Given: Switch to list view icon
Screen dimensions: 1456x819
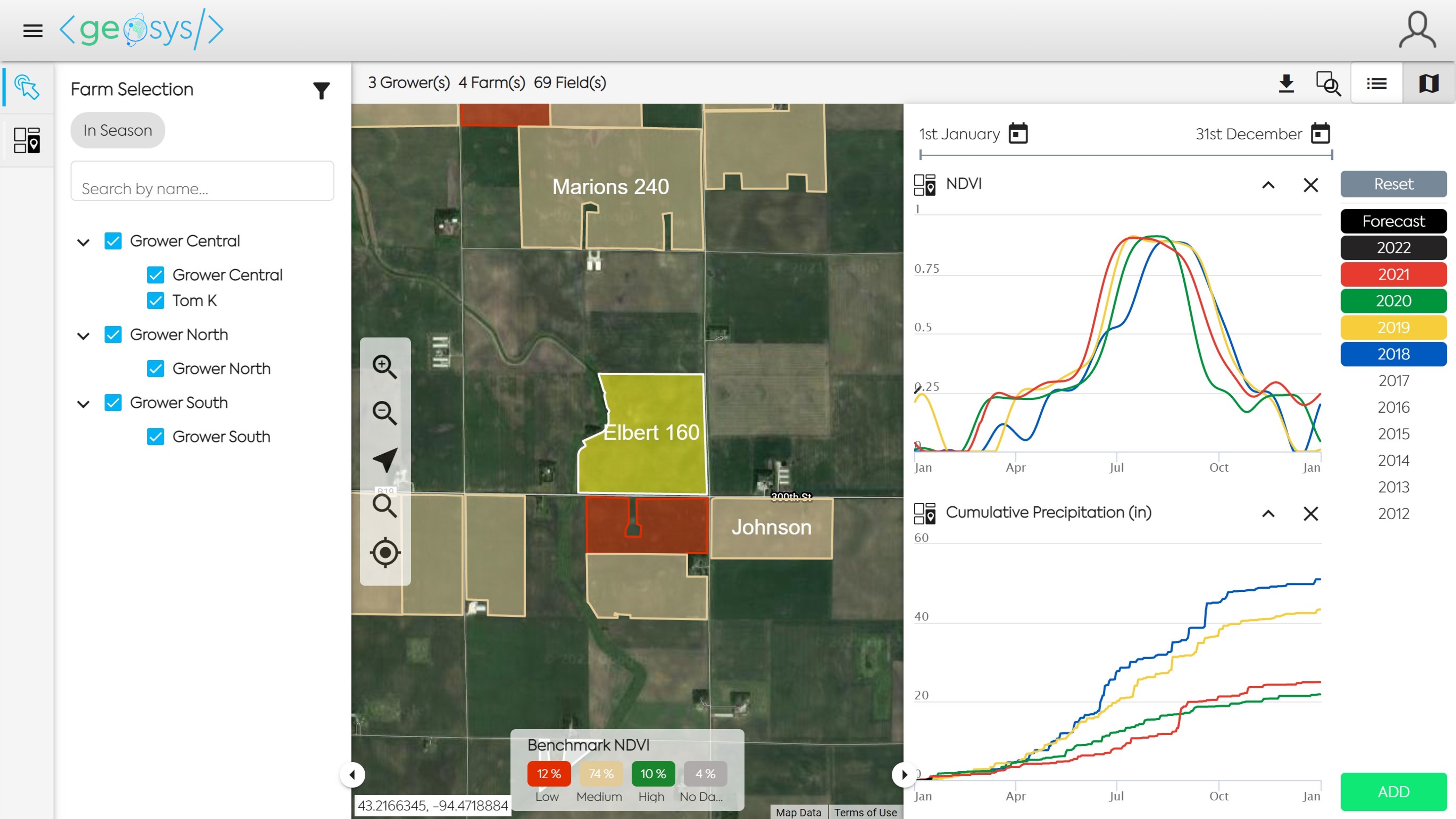Looking at the screenshot, I should pos(1376,84).
